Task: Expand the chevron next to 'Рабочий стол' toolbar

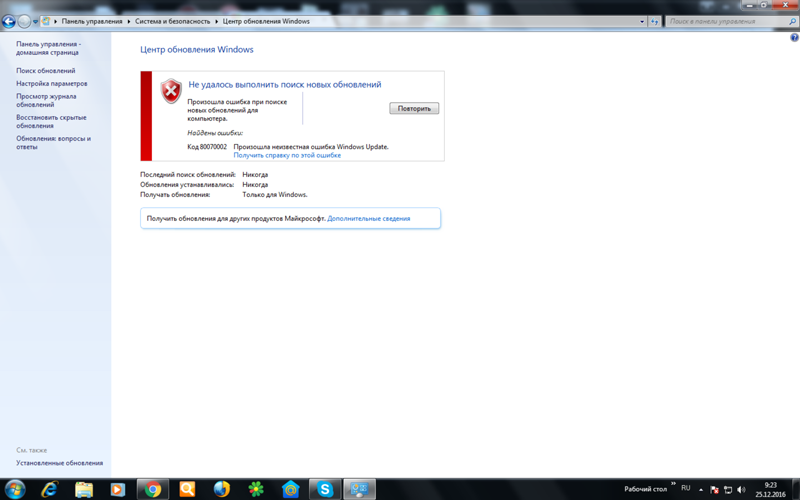Action: click(673, 484)
